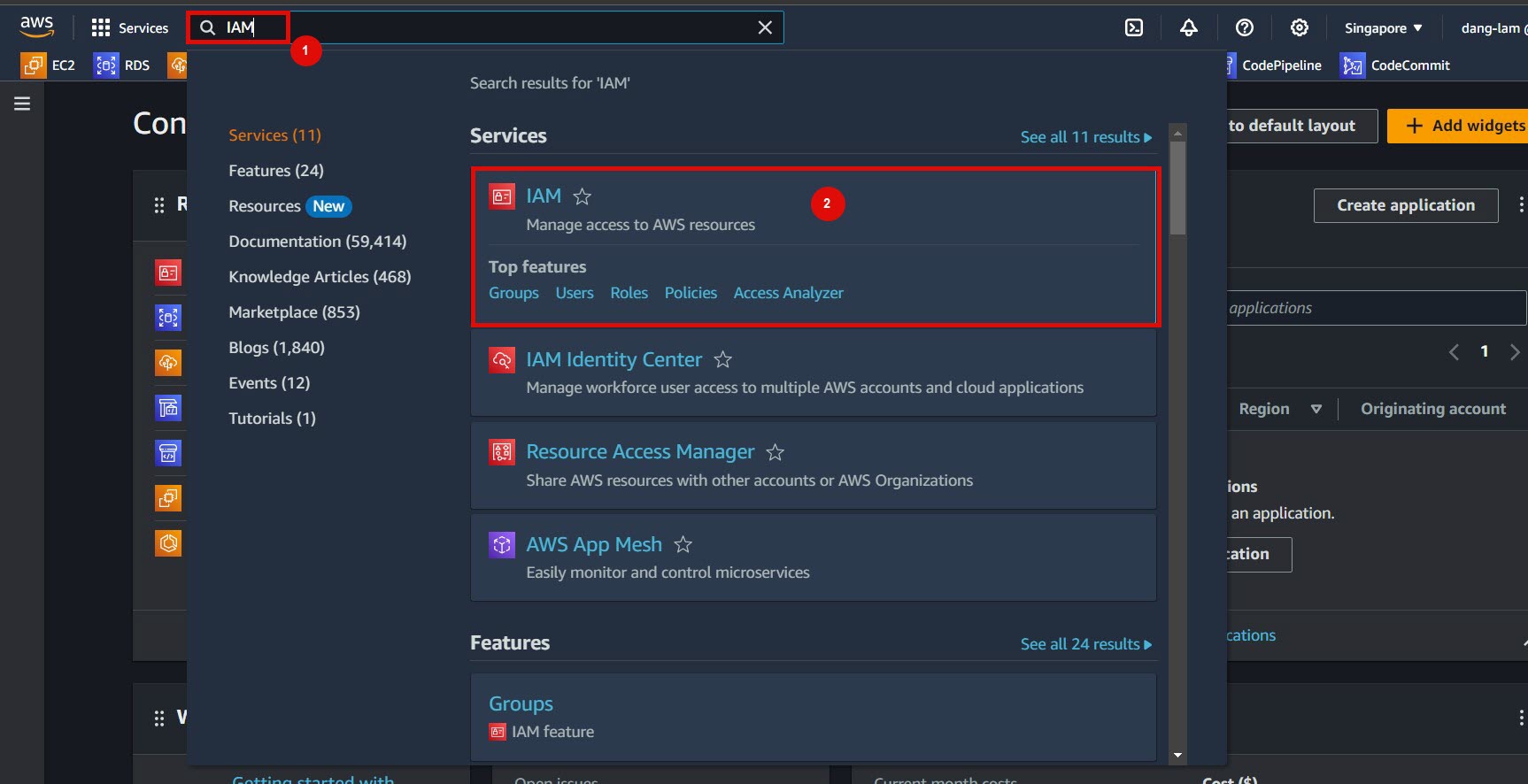
Task: Select Knowledge Articles (468) filter
Action: pyautogui.click(x=320, y=277)
